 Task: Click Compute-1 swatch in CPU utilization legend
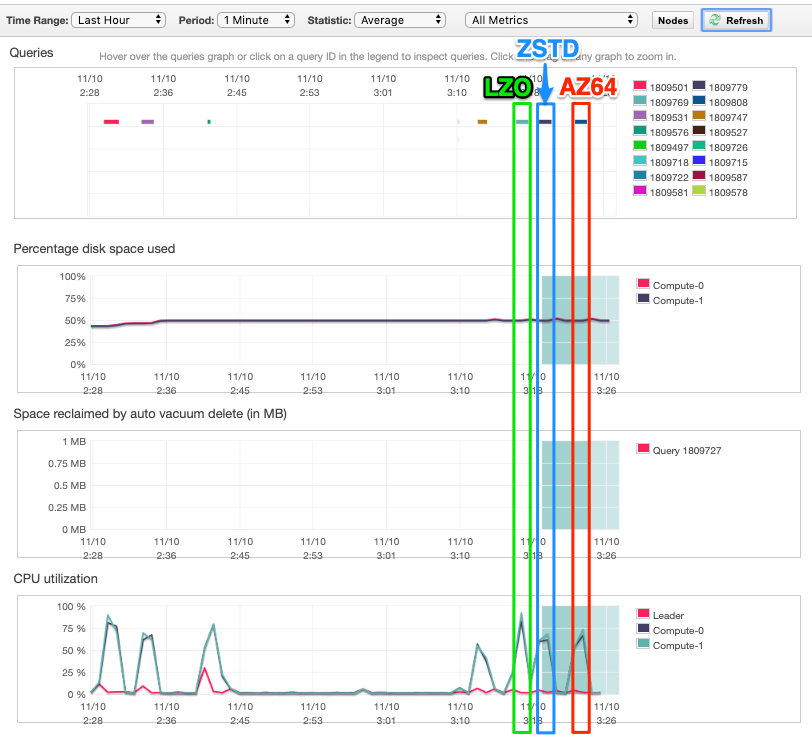[x=643, y=645]
